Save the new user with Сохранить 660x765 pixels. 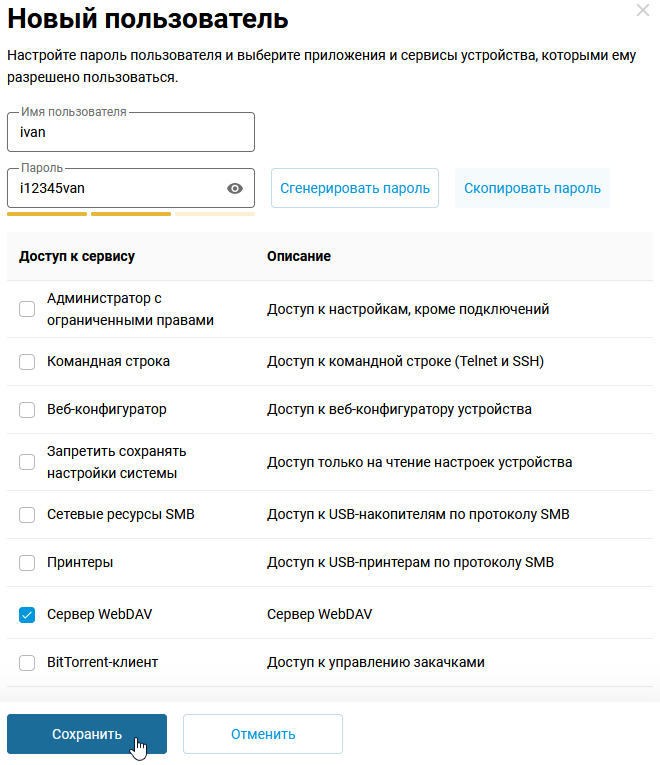[87, 734]
